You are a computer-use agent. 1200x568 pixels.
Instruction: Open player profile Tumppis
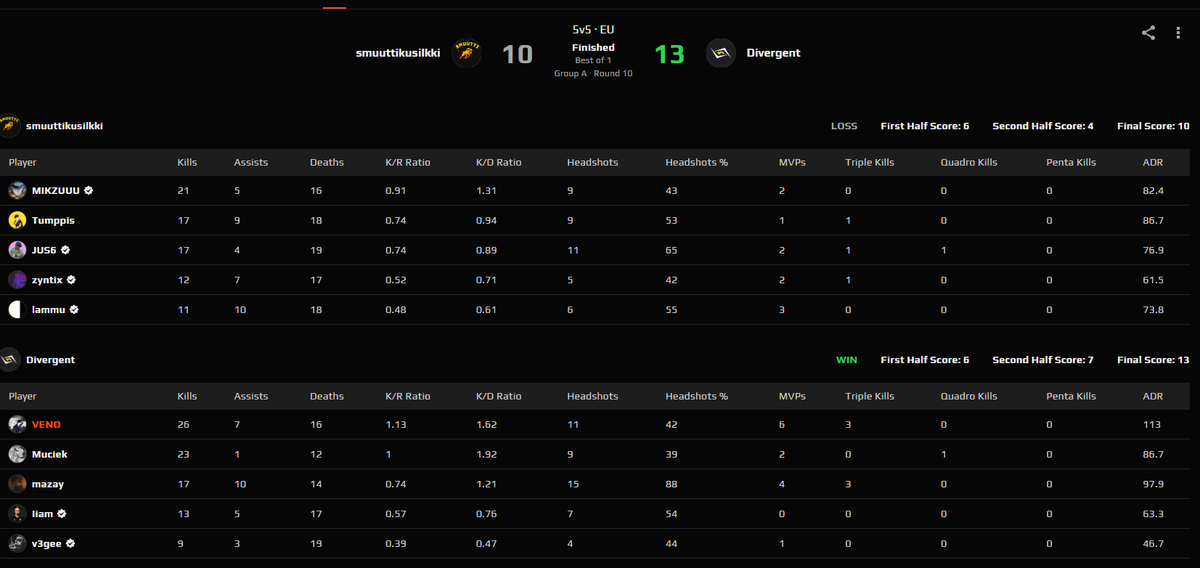53,220
